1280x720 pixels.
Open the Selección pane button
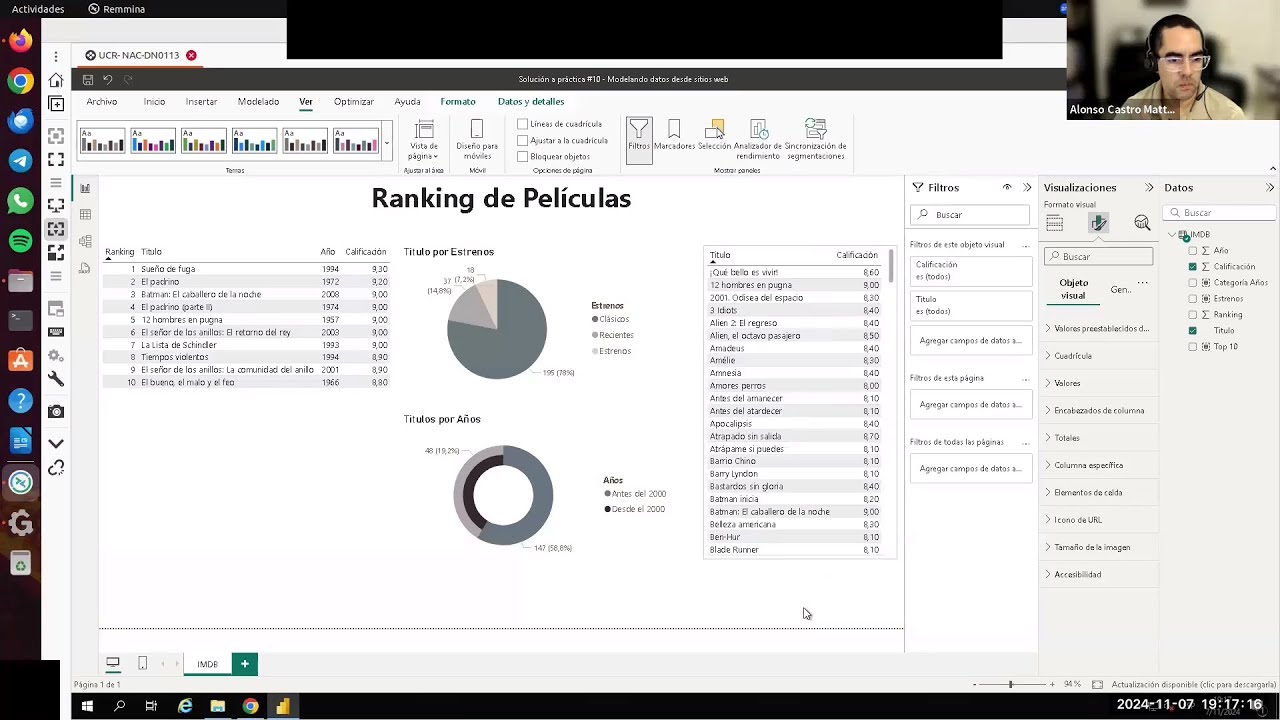tap(714, 135)
